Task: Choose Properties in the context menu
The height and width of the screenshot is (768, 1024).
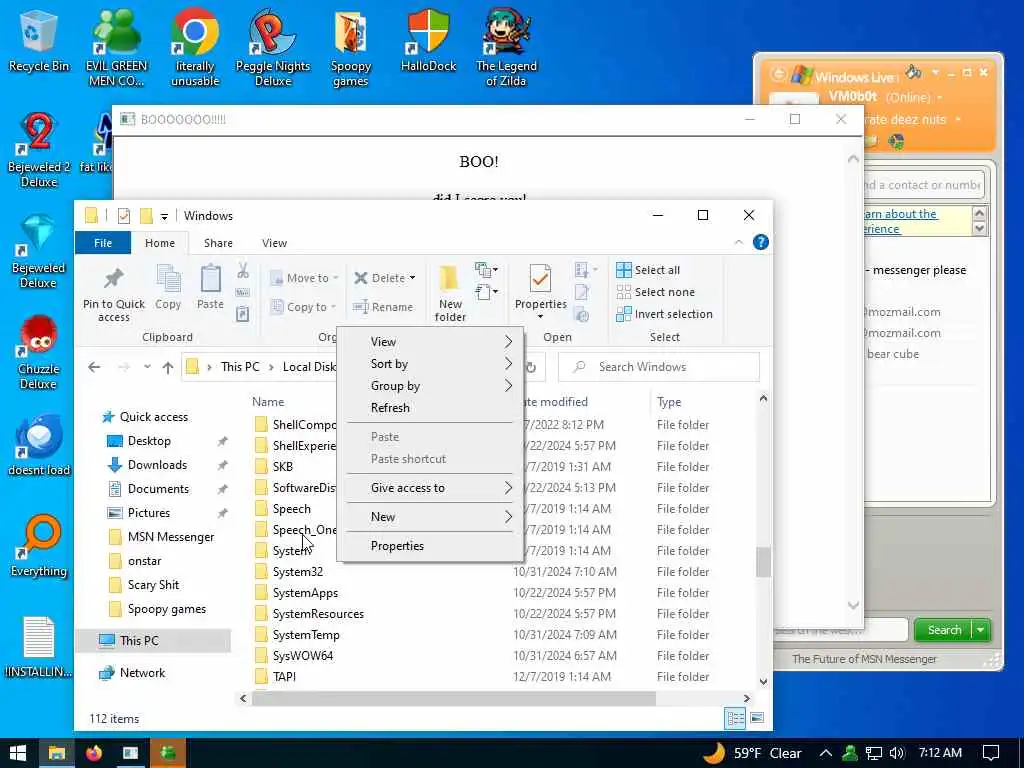Action: click(x=430, y=546)
